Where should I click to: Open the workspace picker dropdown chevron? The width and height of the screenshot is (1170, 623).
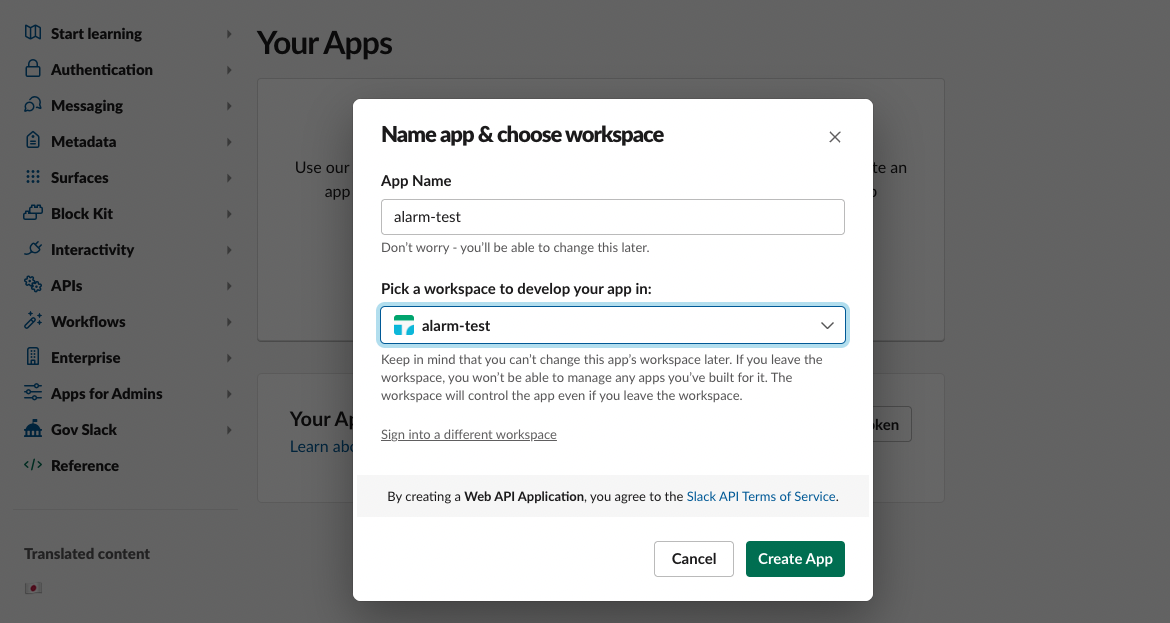click(x=827, y=325)
